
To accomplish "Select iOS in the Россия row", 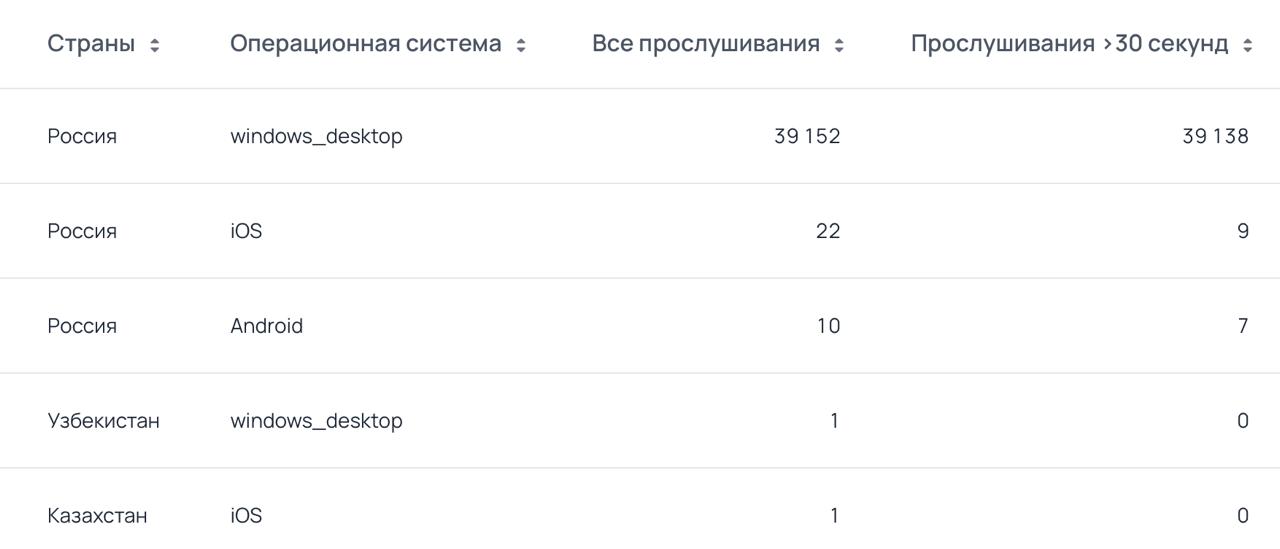I will pos(246,231).
